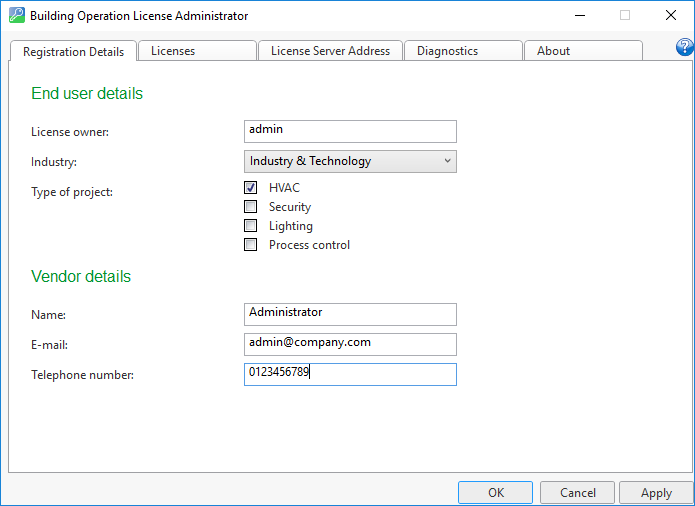Viewport: 695px width, 506px height.
Task: Click into the vendor Name field
Action: pyautogui.click(x=350, y=315)
